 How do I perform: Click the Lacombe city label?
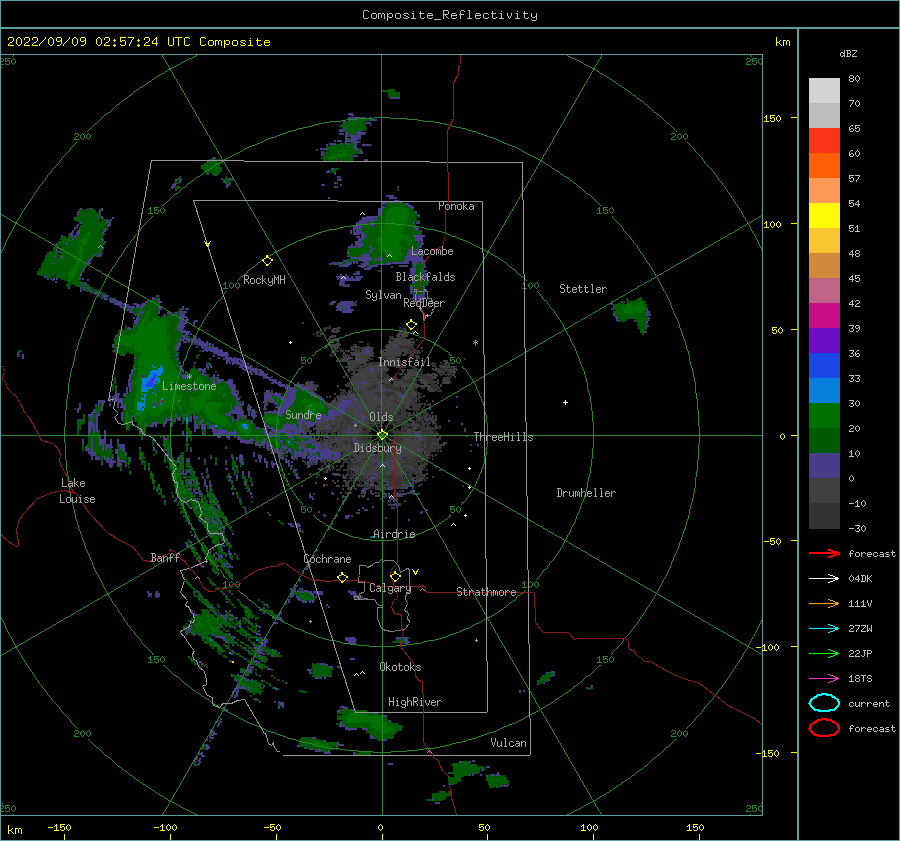(x=432, y=251)
